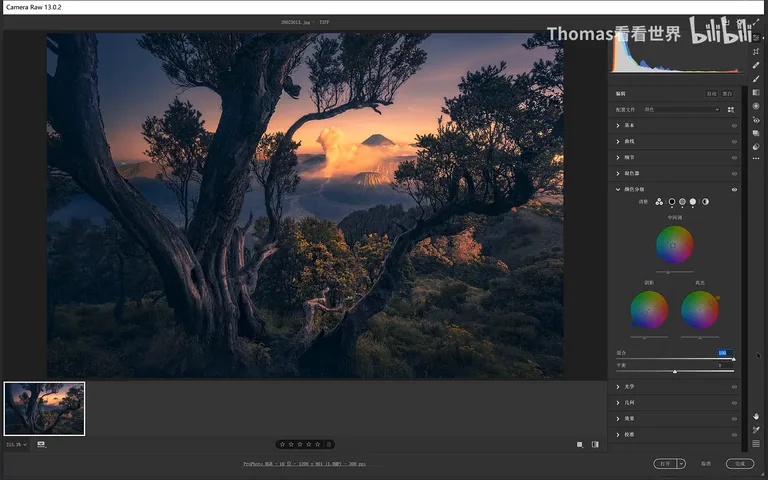Toggle visibility of Detail (细节) panel
Screen dimensions: 768x480
[x=734, y=158]
